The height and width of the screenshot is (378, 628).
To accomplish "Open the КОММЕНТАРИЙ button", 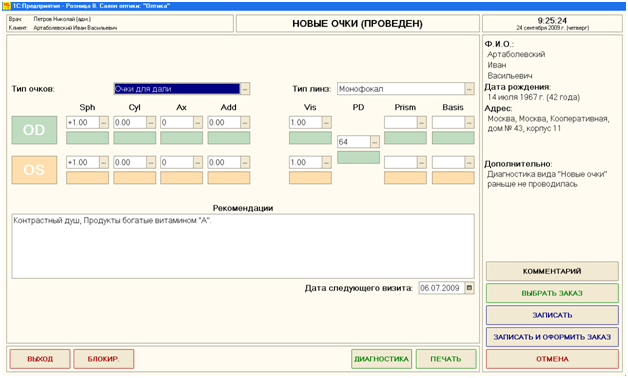I will pyautogui.click(x=552, y=271).
